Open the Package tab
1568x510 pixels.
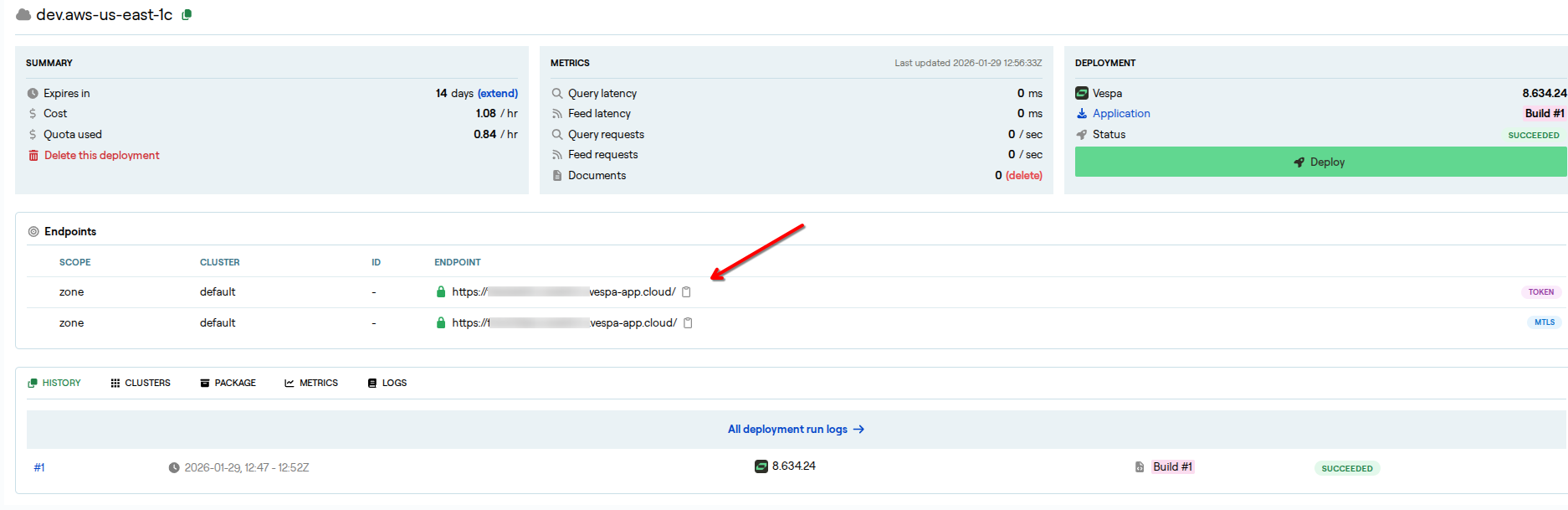(x=228, y=384)
